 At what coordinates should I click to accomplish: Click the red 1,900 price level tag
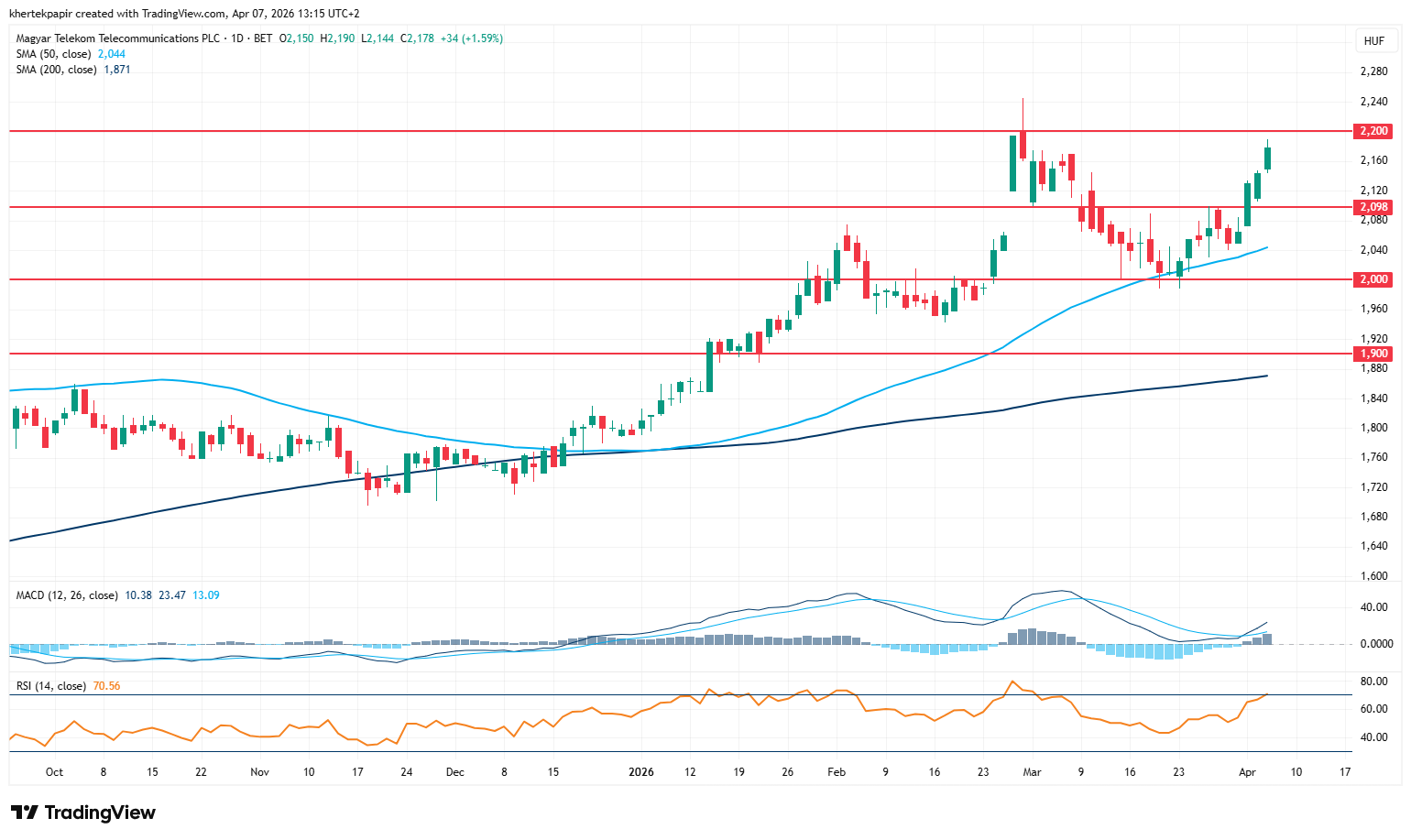coord(1373,354)
